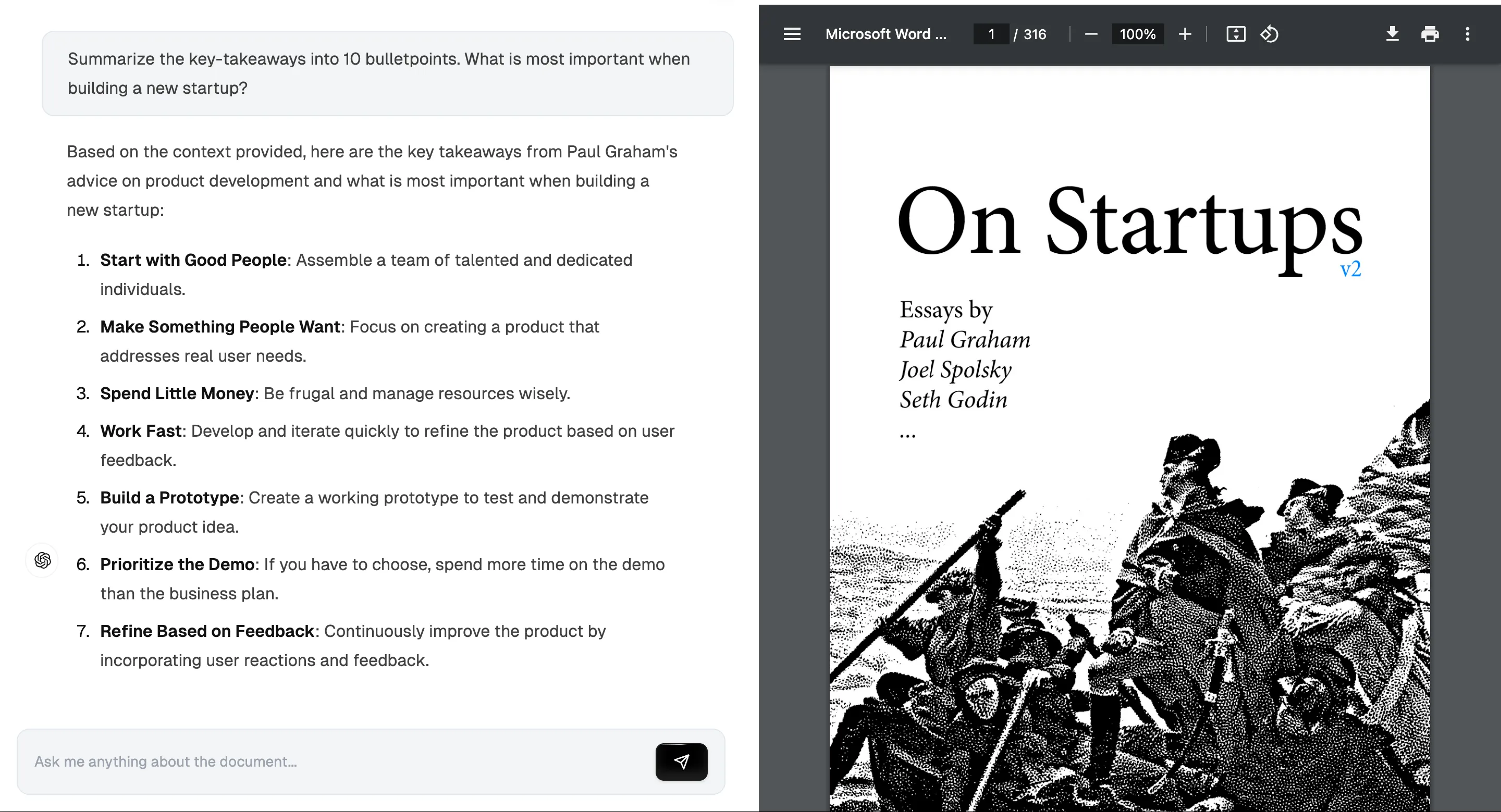The width and height of the screenshot is (1501, 812).
Task: Toggle fit-to-width page view
Action: tap(1235, 34)
